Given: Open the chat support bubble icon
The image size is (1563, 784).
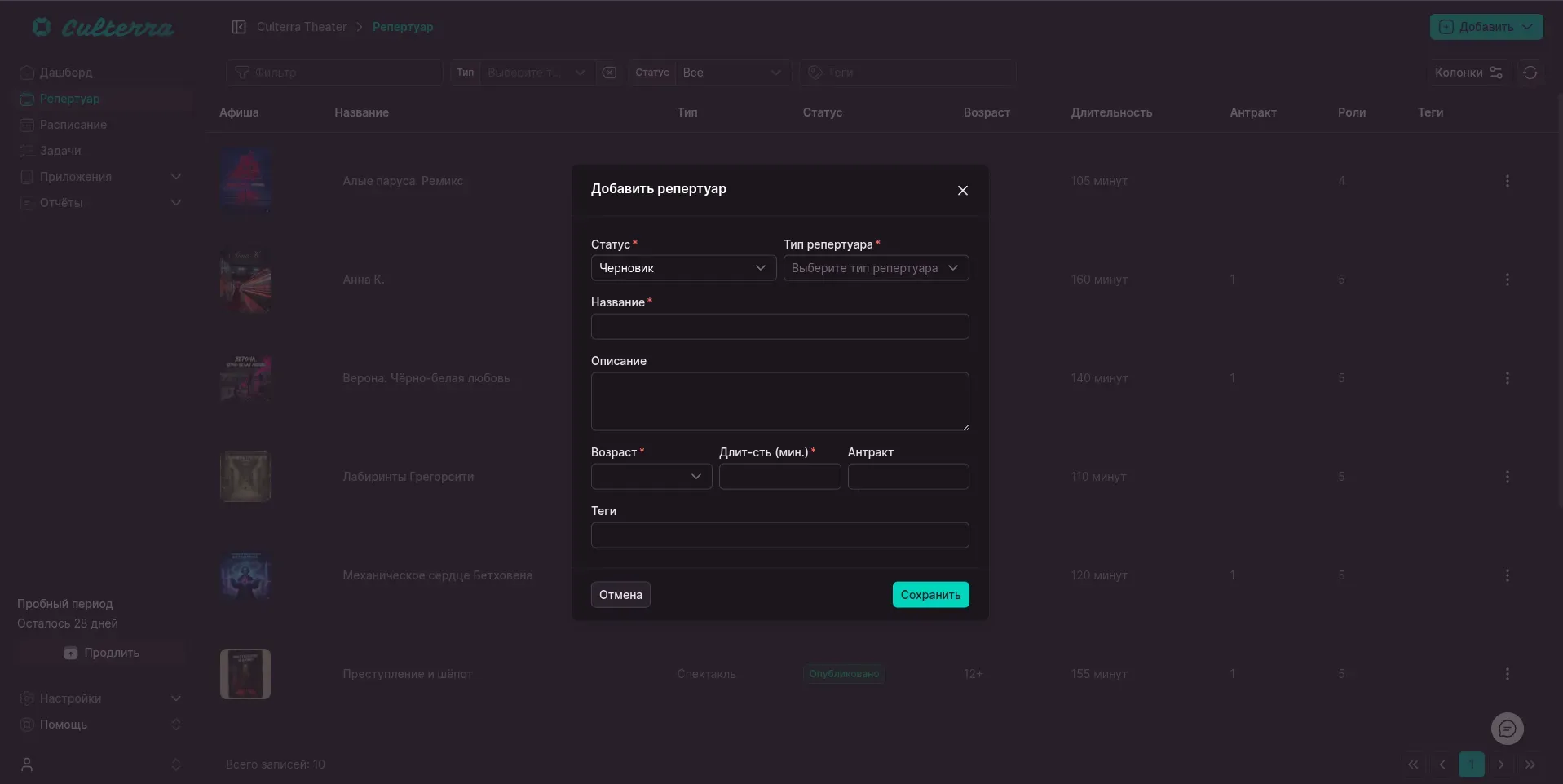Looking at the screenshot, I should (x=1507, y=729).
